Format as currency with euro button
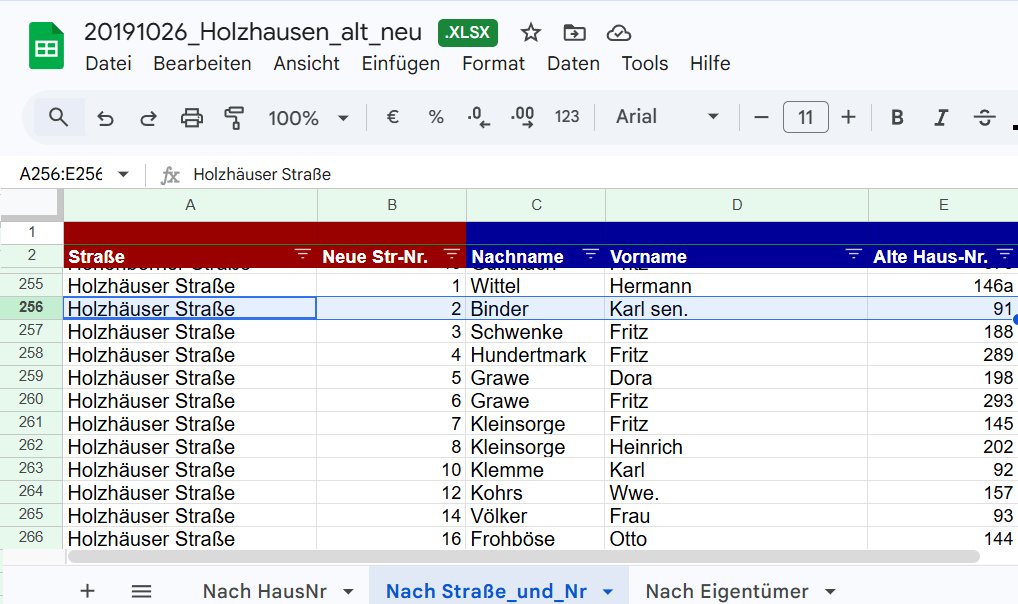 [x=392, y=117]
